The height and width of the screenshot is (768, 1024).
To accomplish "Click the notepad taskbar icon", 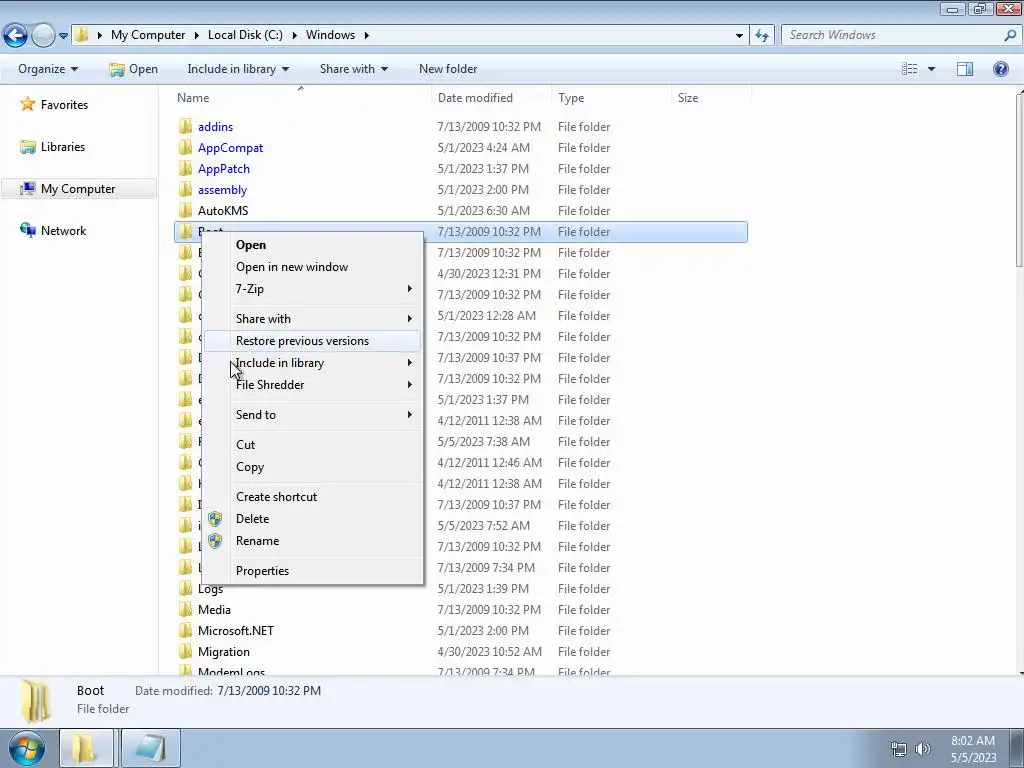I will pos(150,748).
